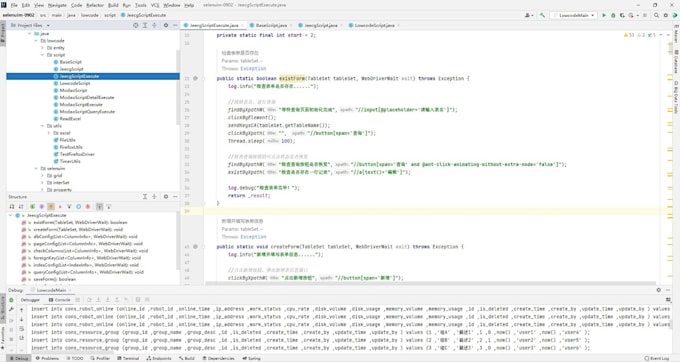Run with coverage icon in top toolbar
Image resolution: width=680 pixels, height=362 pixels.
tap(622, 15)
